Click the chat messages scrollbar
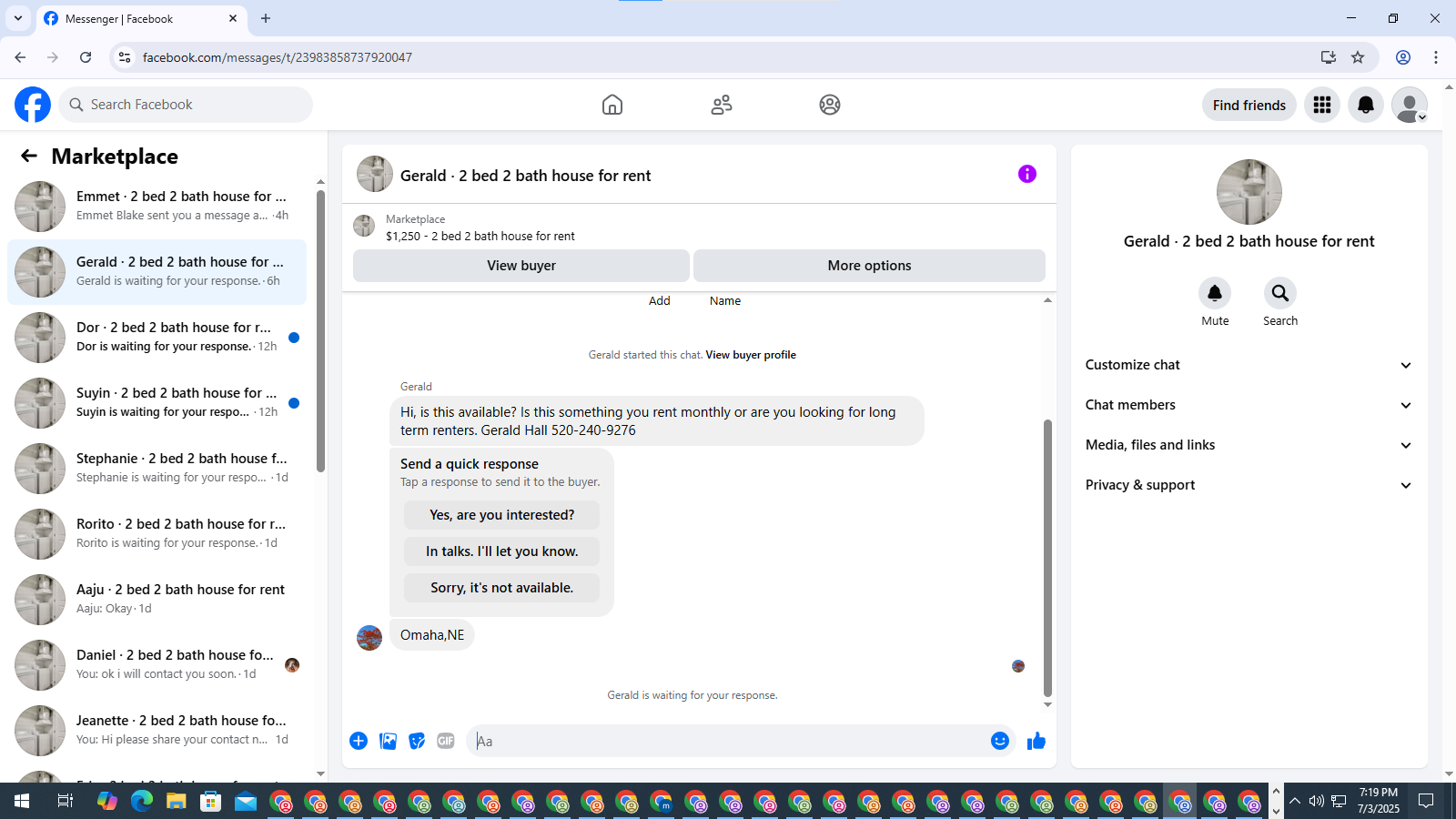 tap(1047, 558)
